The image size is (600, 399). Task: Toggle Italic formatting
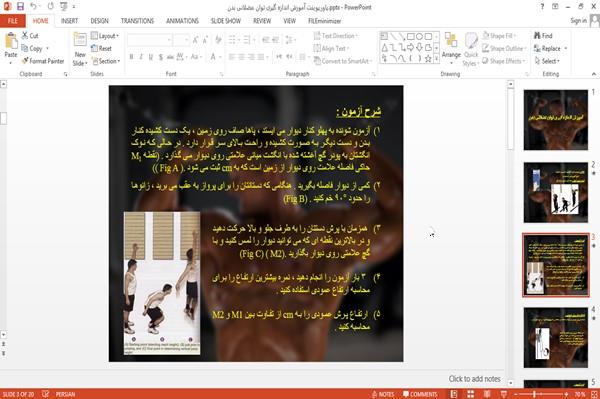tap(141, 57)
